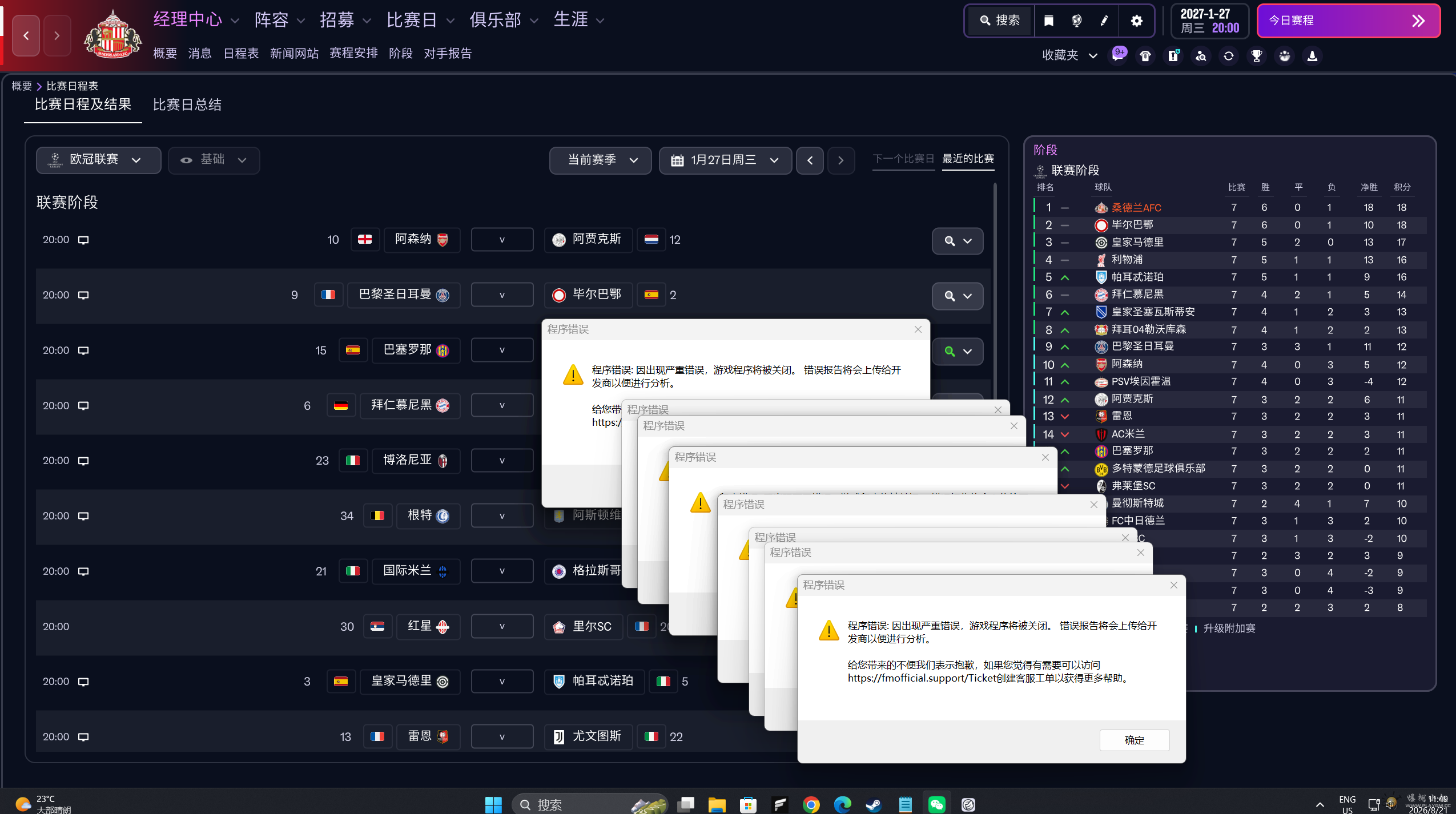This screenshot has height=814, width=1456.
Task: Click the 概要 breadcrumb link
Action: click(22, 86)
